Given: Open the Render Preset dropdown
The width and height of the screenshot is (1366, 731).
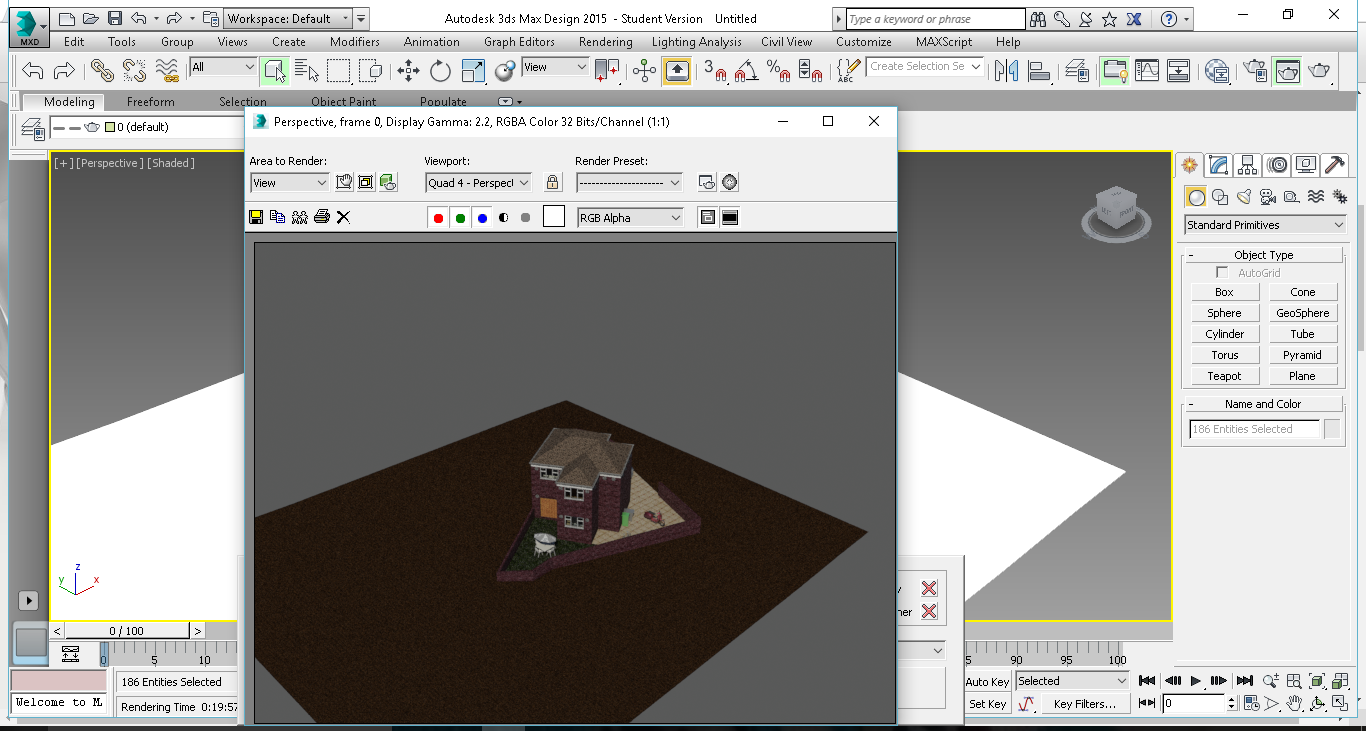Looking at the screenshot, I should (629, 183).
